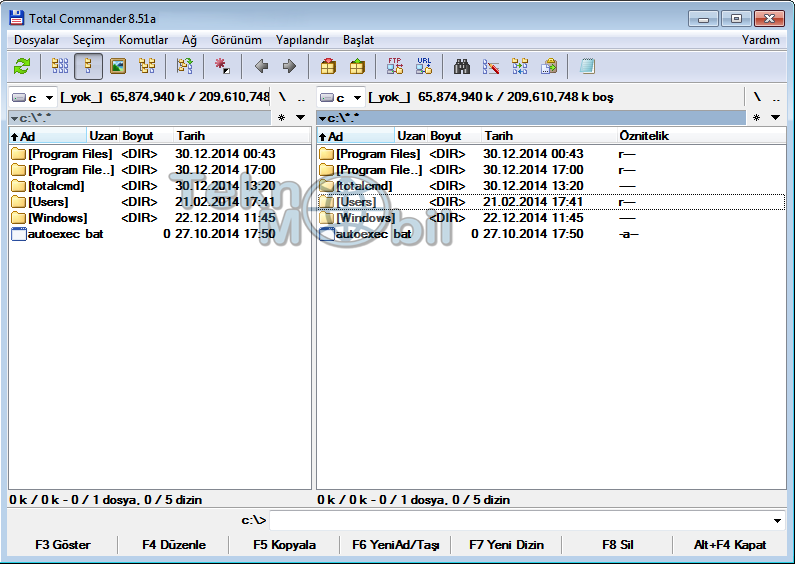Switch to brief file list view icon
Viewport: 795px width, 564px height.
tap(60, 66)
